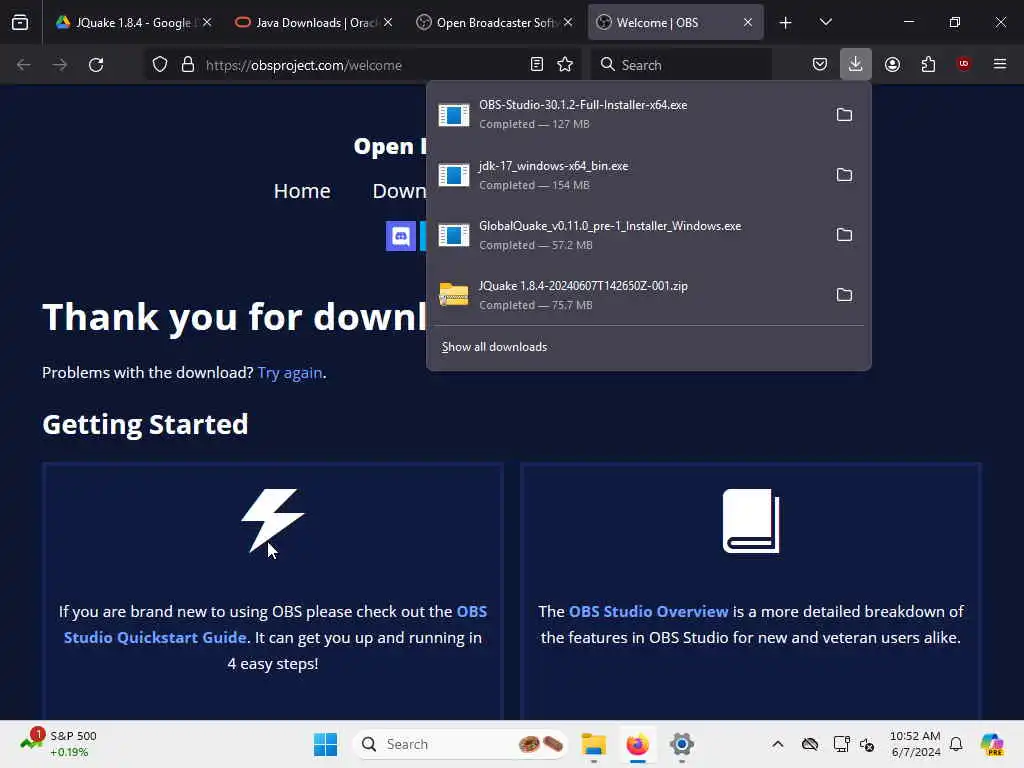The width and height of the screenshot is (1024, 768).
Task: Open Settings gear app in taskbar
Action: click(681, 744)
